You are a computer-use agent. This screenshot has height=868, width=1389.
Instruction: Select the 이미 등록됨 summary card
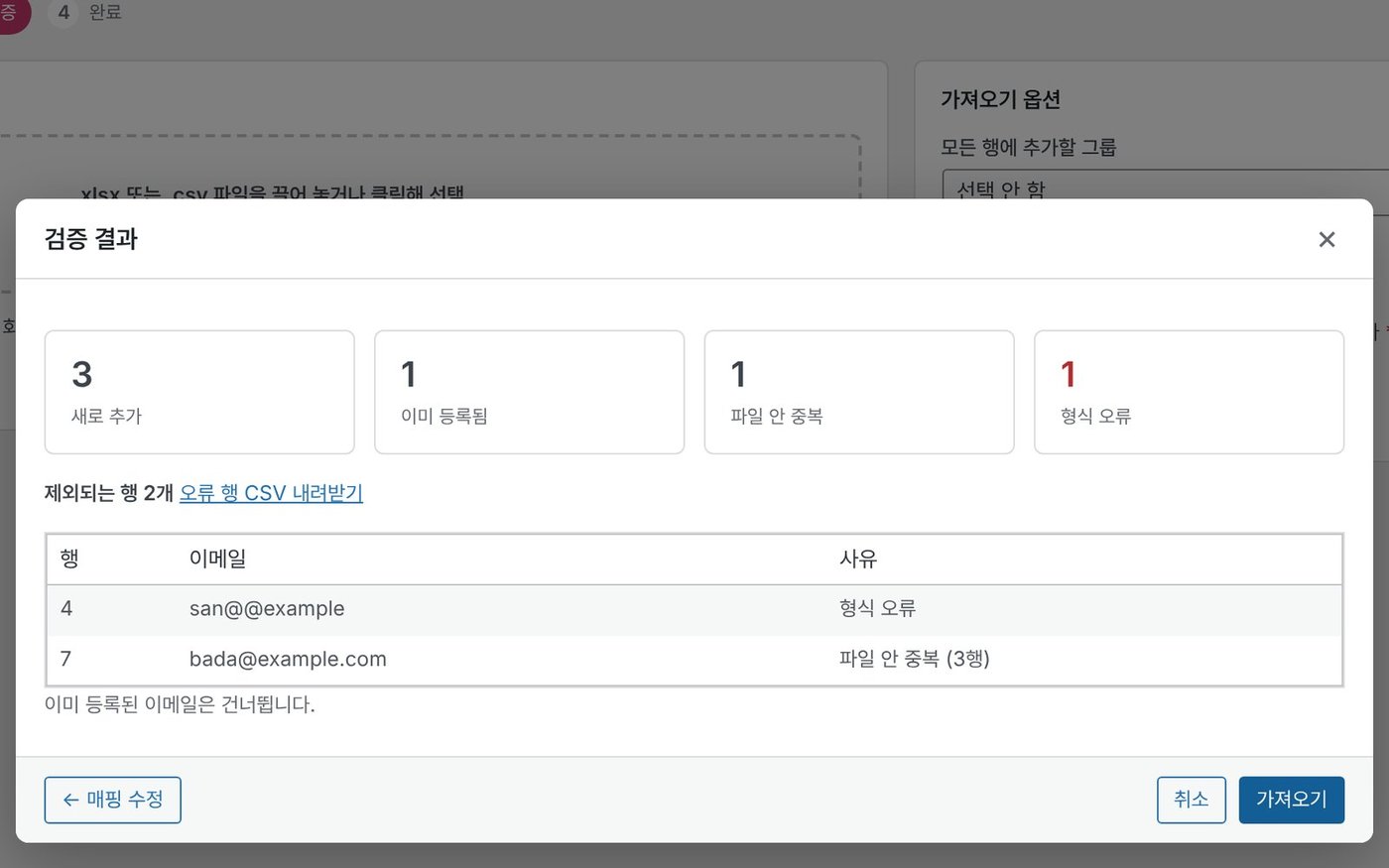(x=529, y=392)
